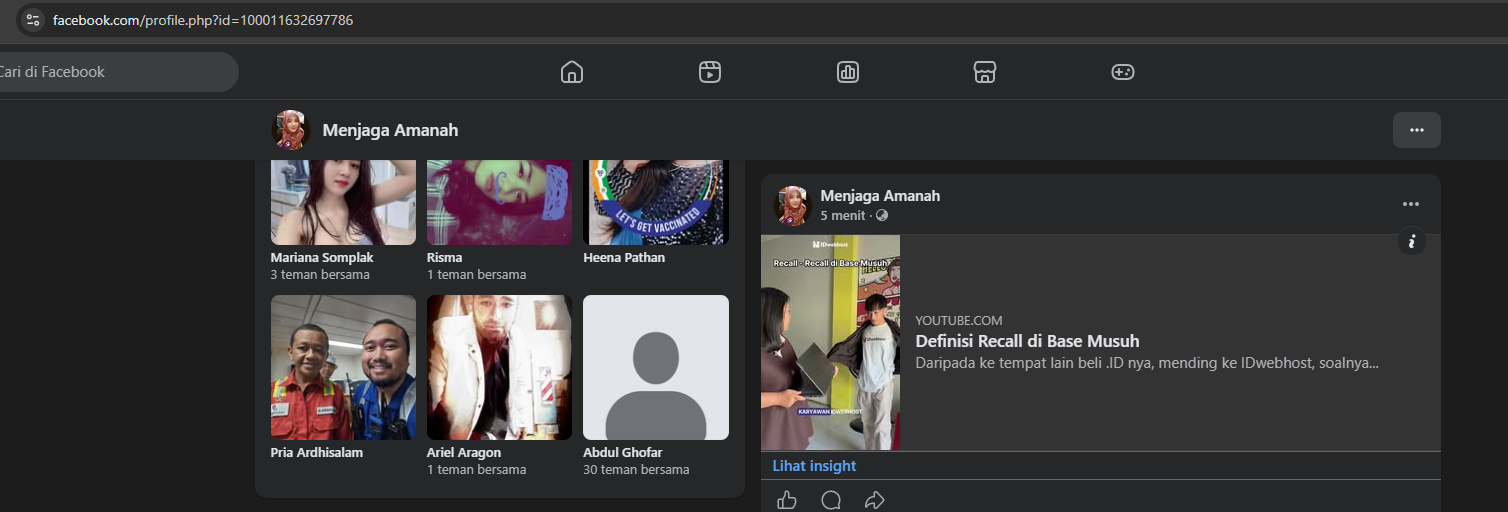Open the Reels video icon in navigation
Viewport: 1508px width, 512px height.
[x=710, y=72]
